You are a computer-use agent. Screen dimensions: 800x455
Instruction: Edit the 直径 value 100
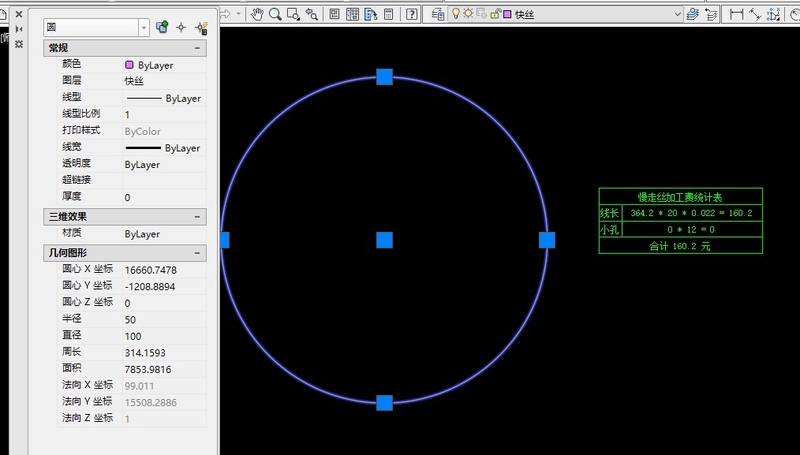164,336
